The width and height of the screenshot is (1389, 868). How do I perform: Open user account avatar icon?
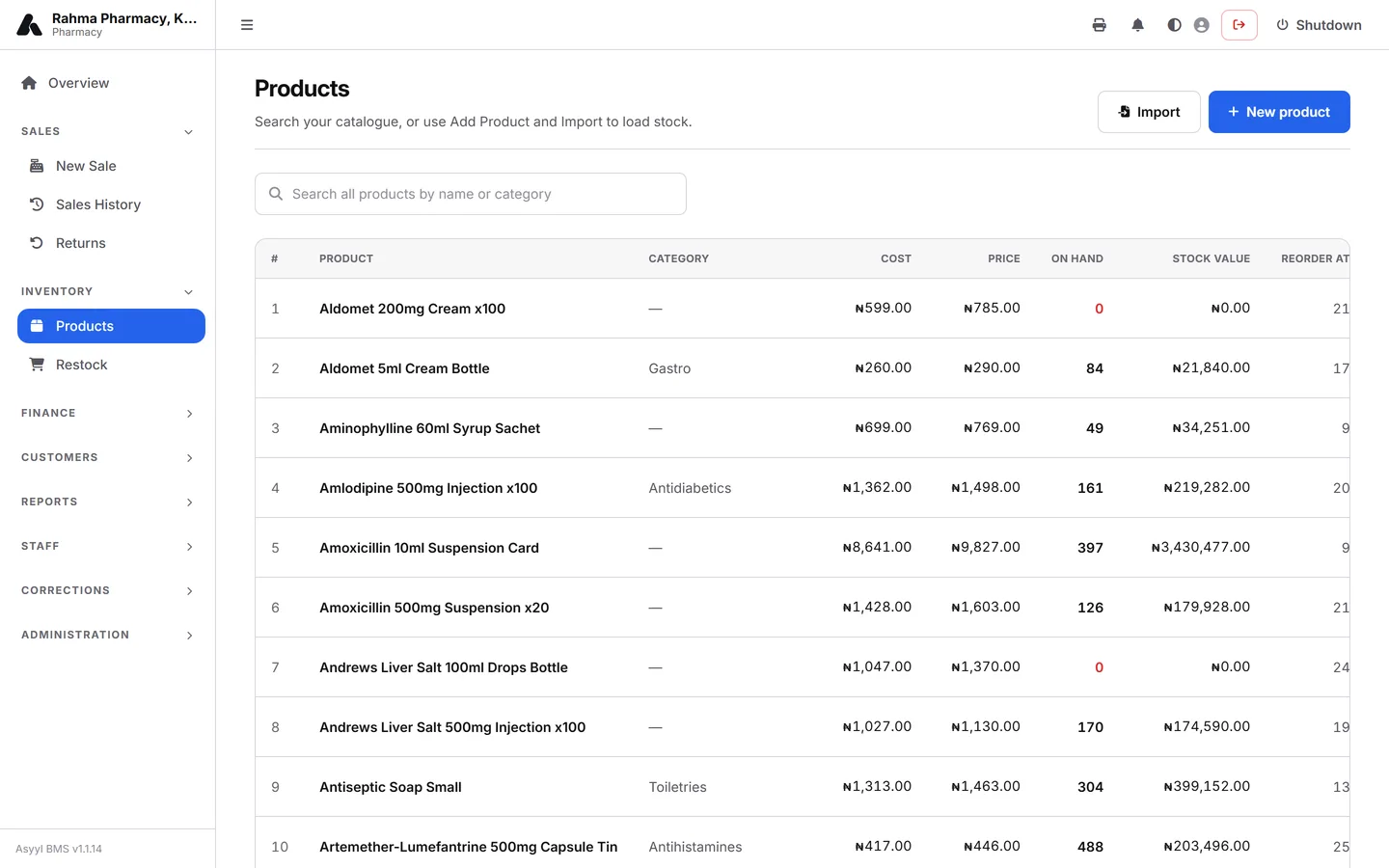click(x=1201, y=25)
